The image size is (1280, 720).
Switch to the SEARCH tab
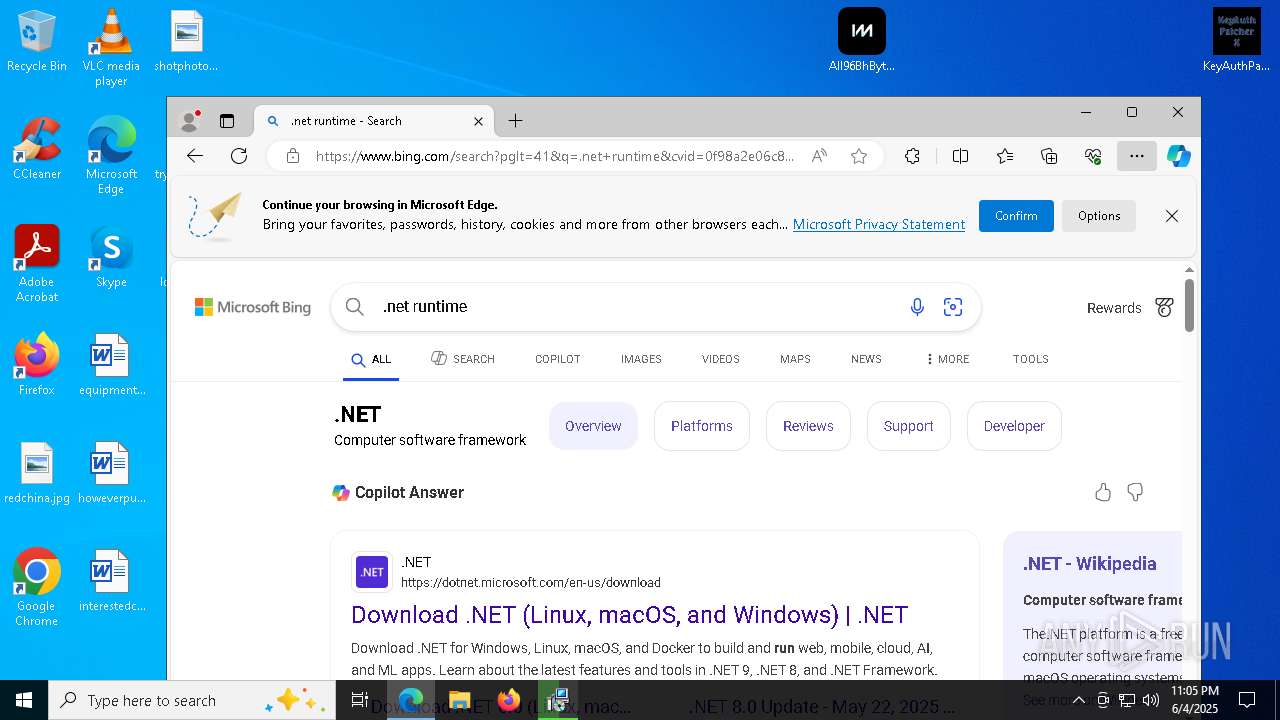[x=463, y=359]
